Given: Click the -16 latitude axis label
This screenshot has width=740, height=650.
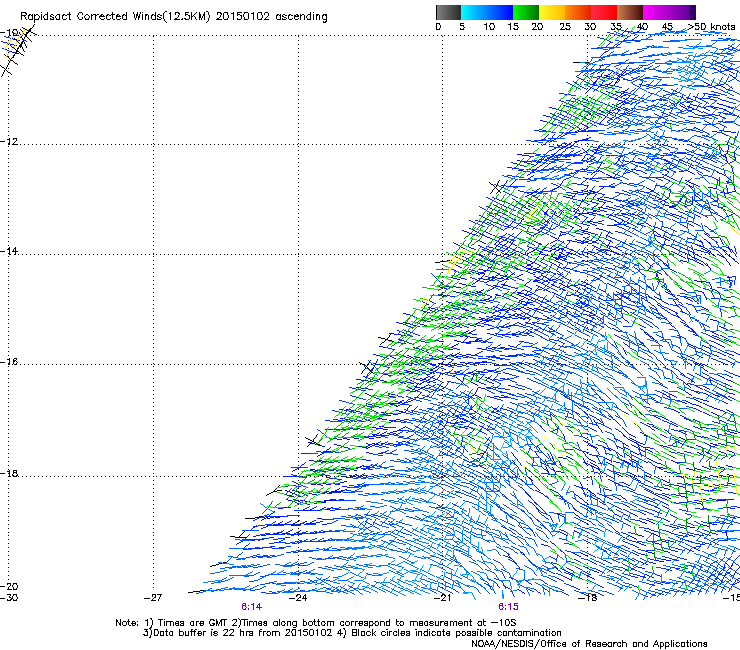Looking at the screenshot, I should click(x=10, y=362).
